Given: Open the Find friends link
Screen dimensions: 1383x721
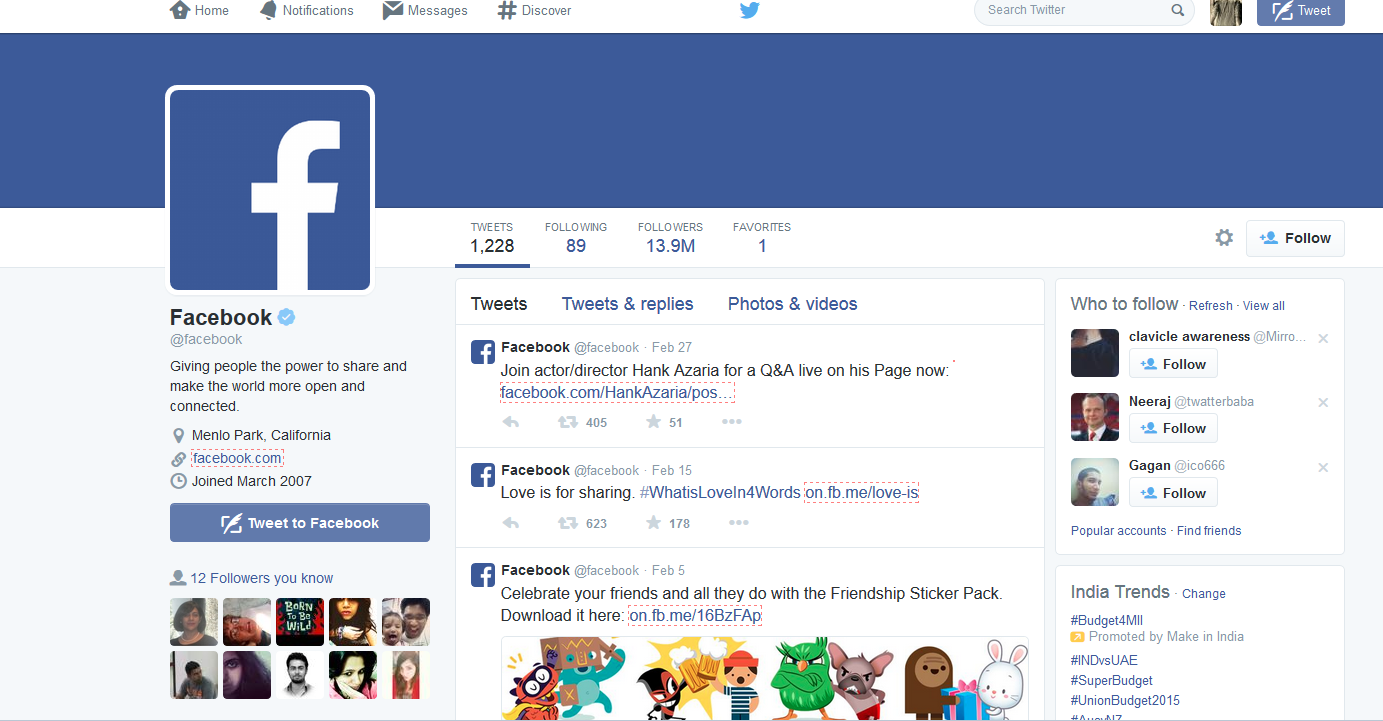Looking at the screenshot, I should [x=1209, y=531].
